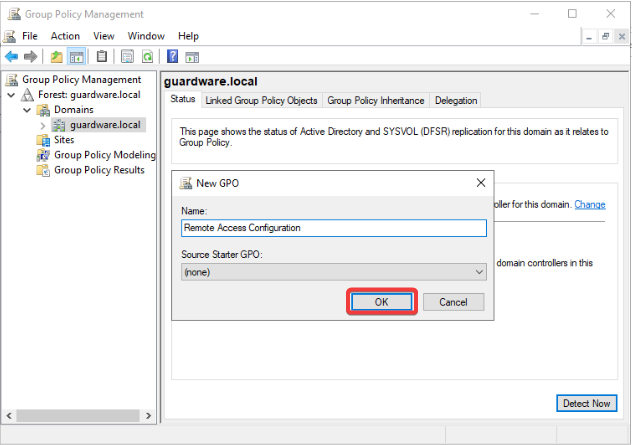
Task: Click the GPO Name input field
Action: click(334, 228)
